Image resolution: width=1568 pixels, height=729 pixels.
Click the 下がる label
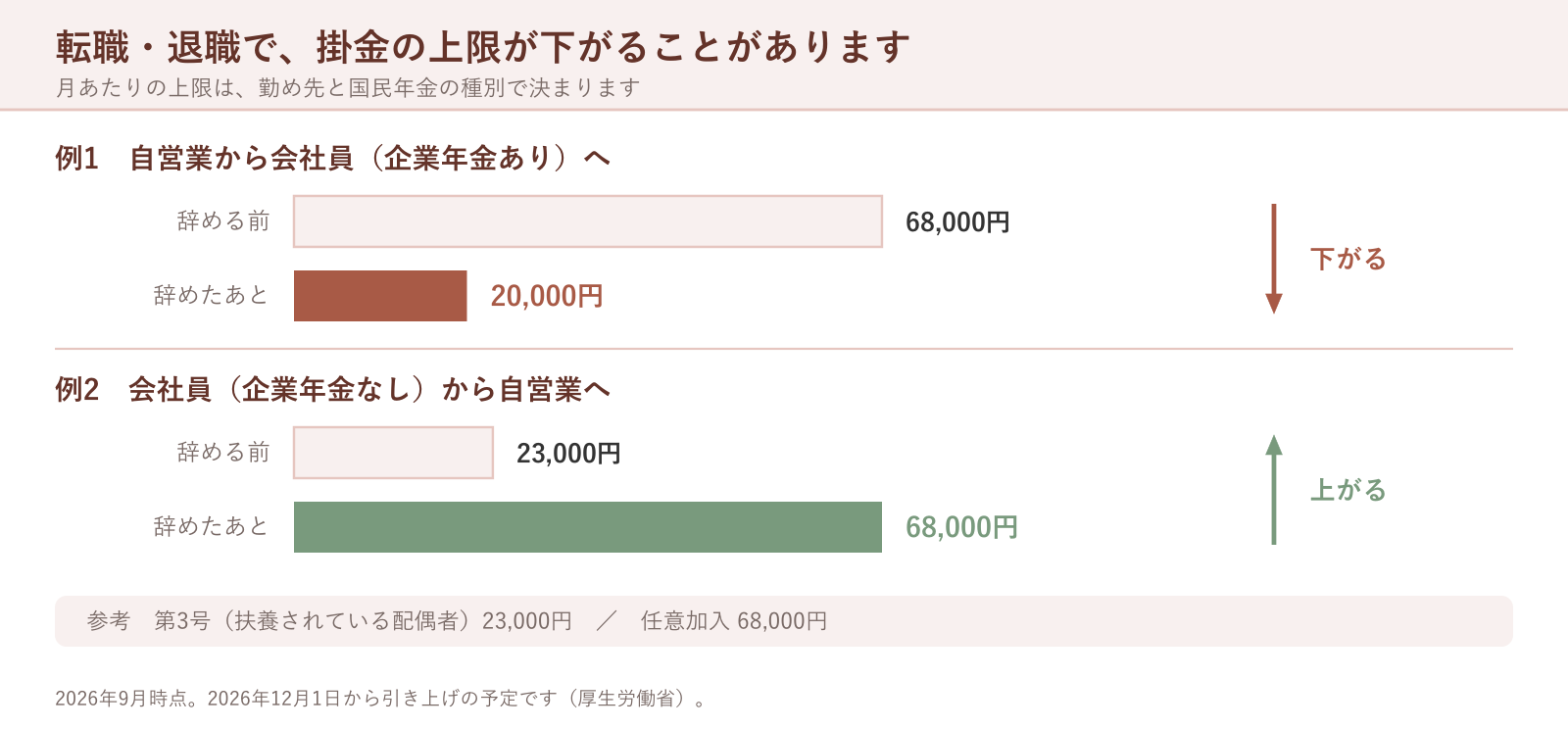tap(1348, 259)
